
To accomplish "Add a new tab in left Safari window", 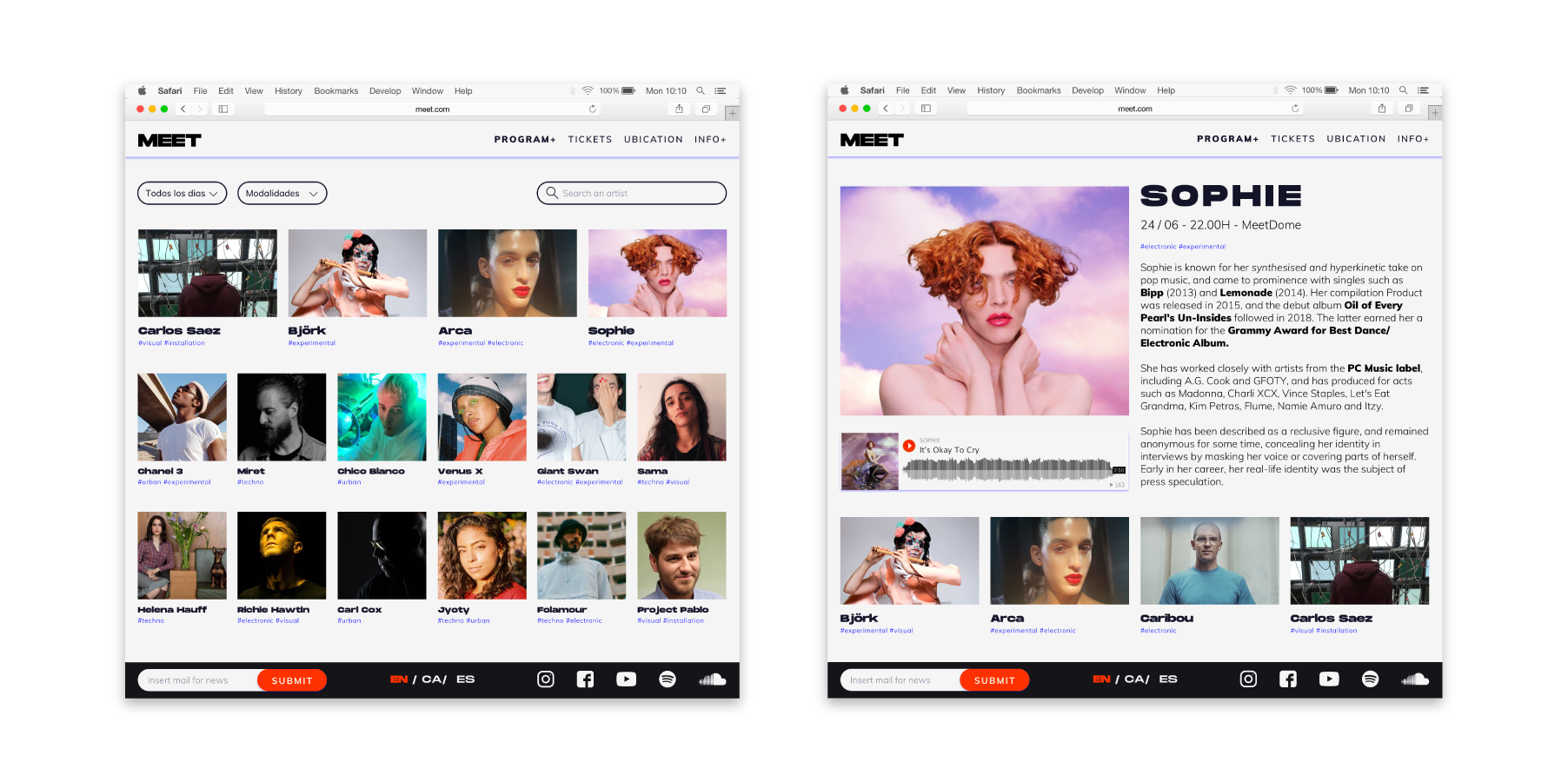I will pos(733,113).
